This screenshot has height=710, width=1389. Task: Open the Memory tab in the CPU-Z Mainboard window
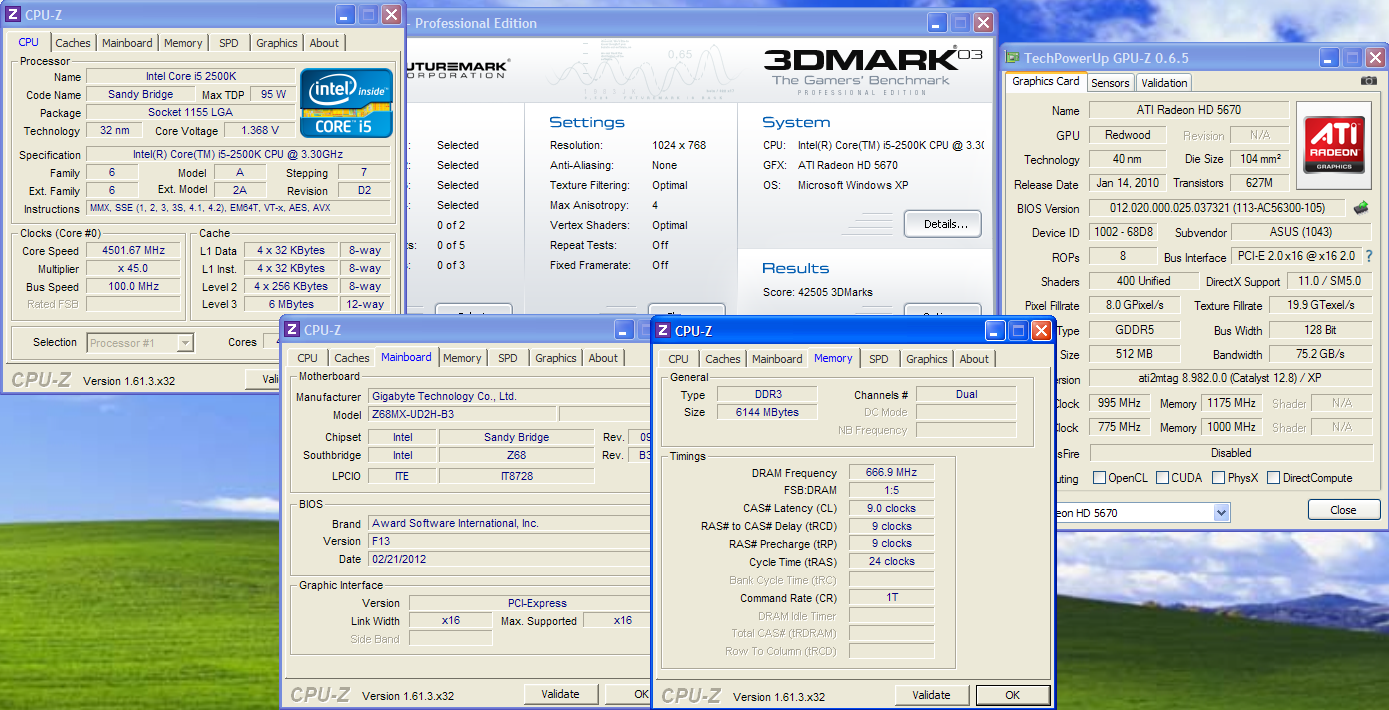pos(462,358)
